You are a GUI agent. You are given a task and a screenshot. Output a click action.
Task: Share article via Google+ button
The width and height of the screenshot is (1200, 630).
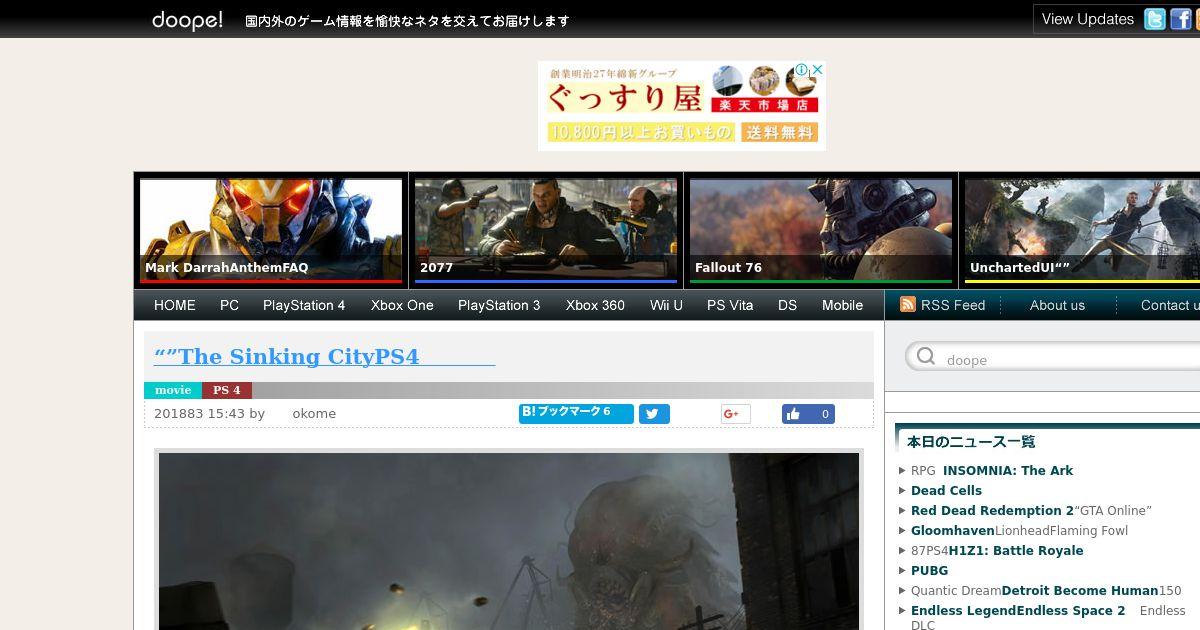pos(735,414)
